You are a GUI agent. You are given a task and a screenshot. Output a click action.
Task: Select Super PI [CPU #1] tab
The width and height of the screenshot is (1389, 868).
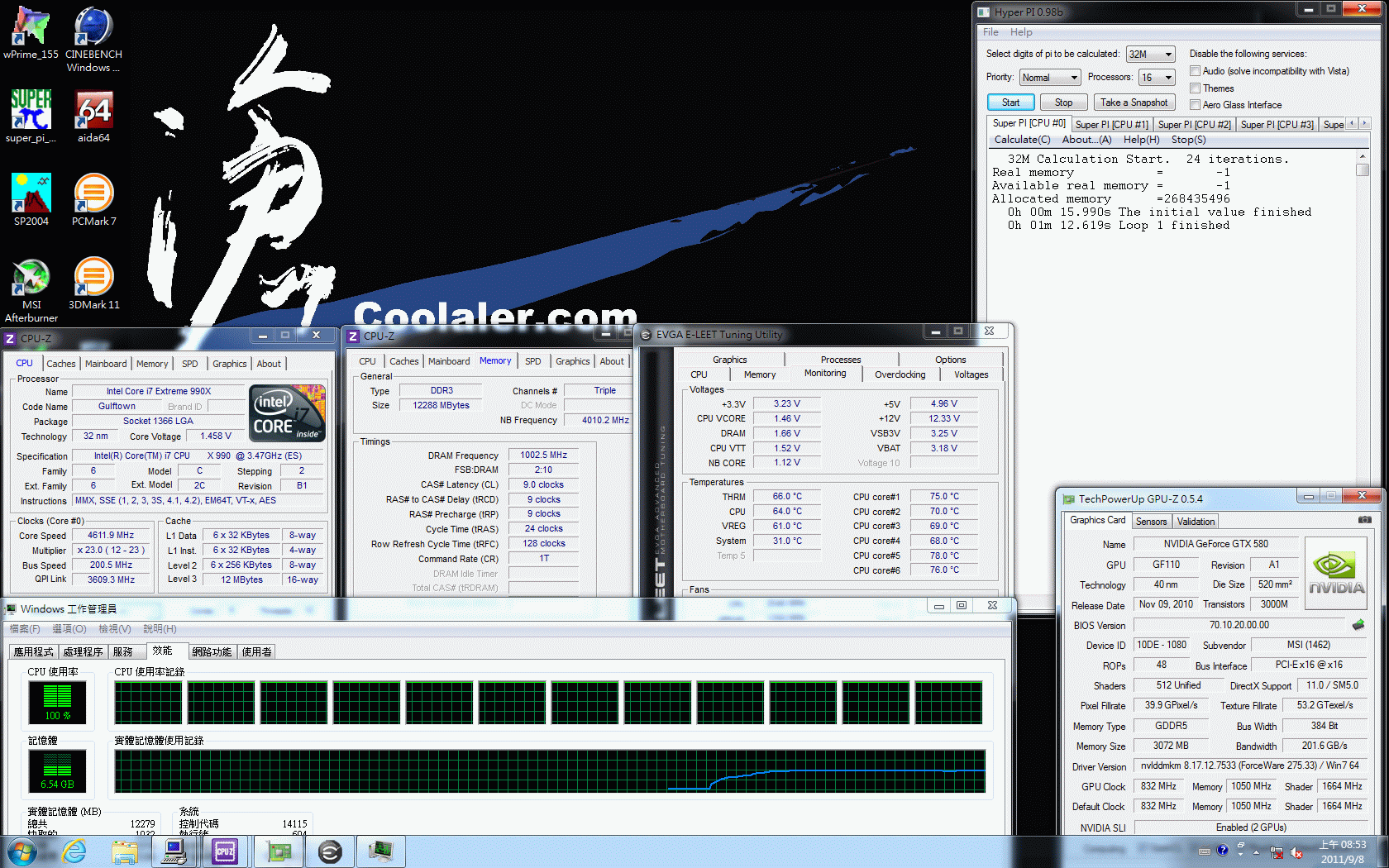(1111, 125)
